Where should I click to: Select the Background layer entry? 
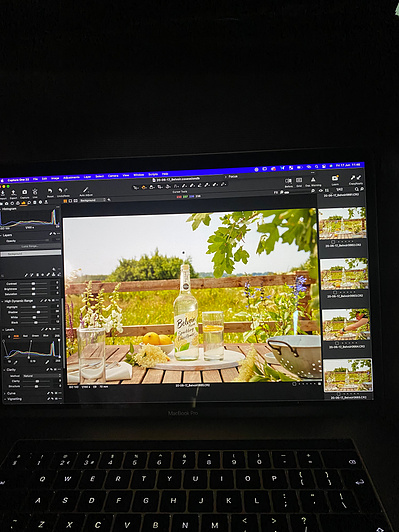point(31,253)
